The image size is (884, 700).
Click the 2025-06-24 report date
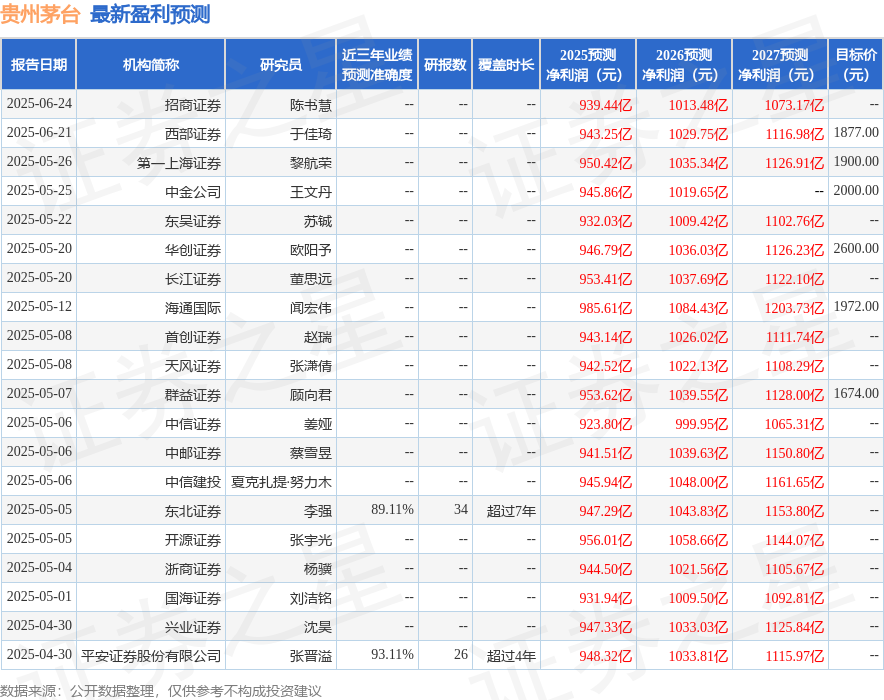(x=39, y=103)
